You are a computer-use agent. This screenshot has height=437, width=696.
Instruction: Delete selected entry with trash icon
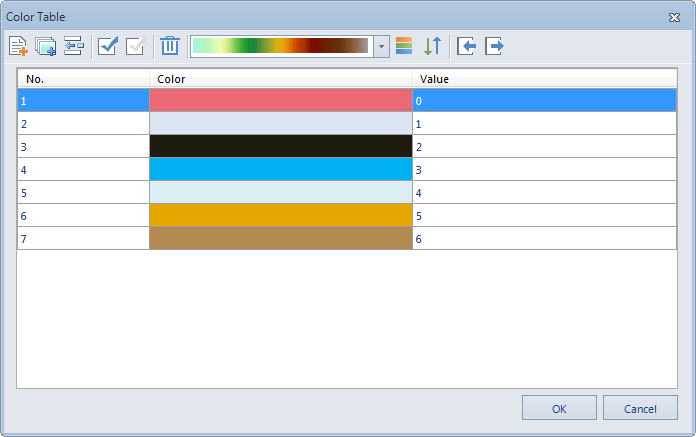point(170,46)
